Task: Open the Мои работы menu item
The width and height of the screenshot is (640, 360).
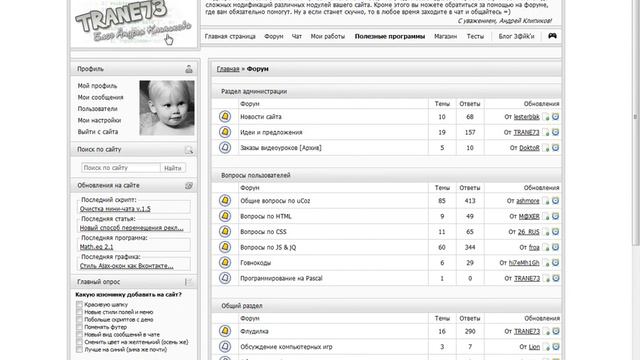Action: click(328, 36)
